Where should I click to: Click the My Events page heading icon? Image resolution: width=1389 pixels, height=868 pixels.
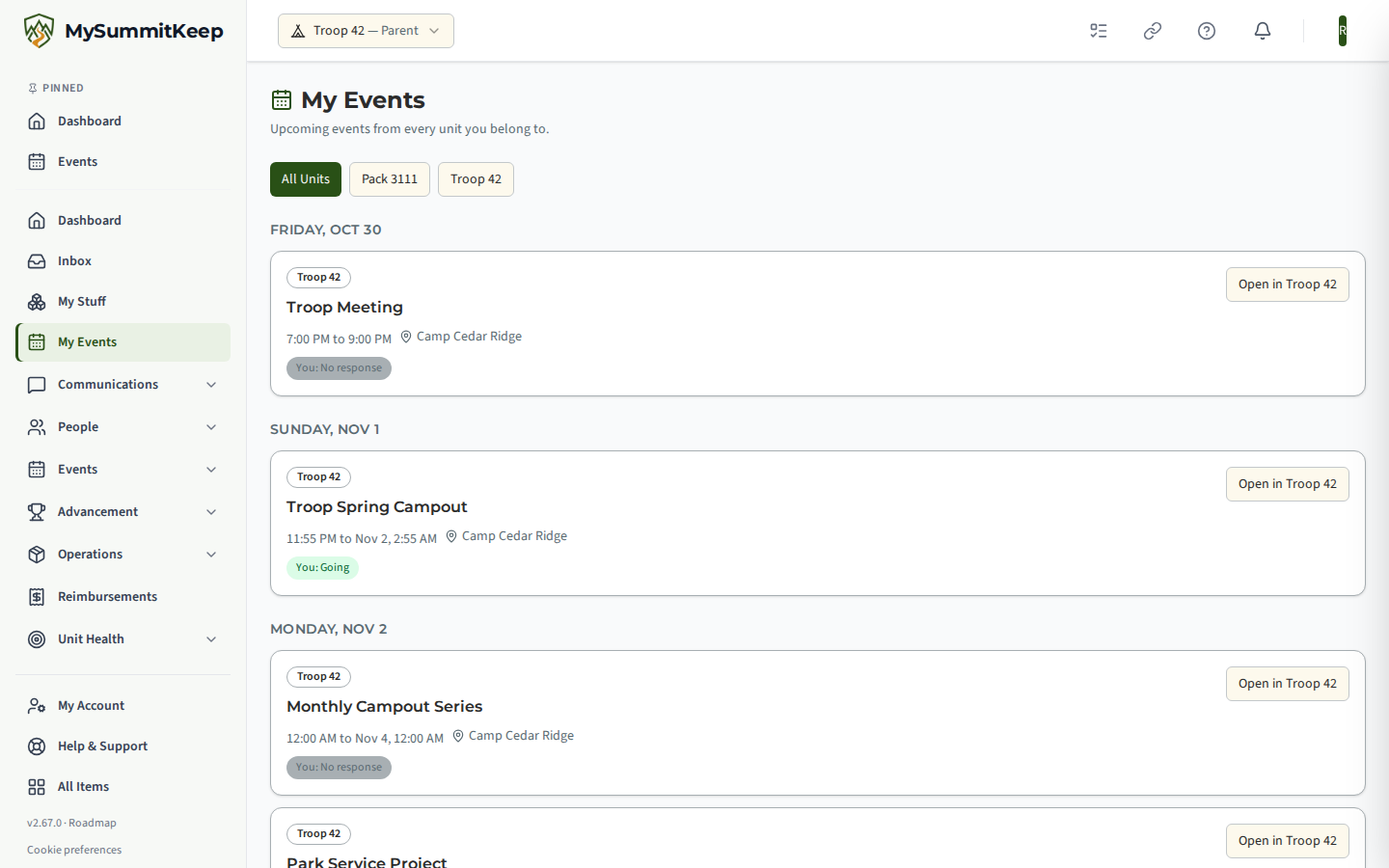click(x=282, y=99)
